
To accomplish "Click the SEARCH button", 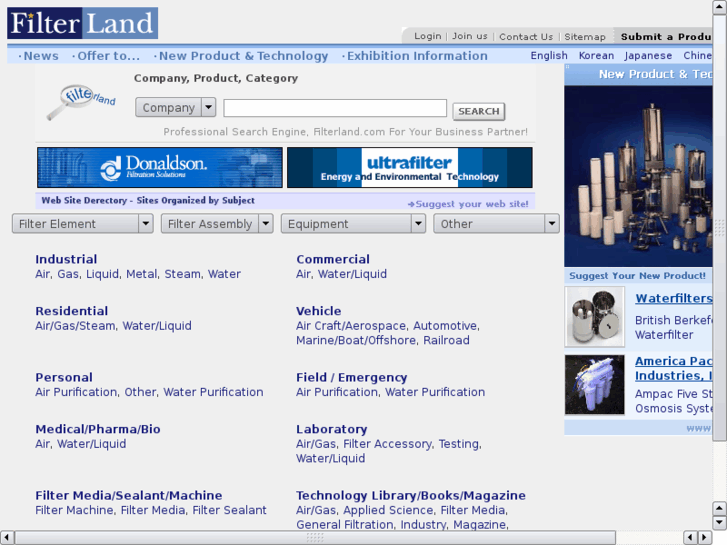I will click(478, 111).
